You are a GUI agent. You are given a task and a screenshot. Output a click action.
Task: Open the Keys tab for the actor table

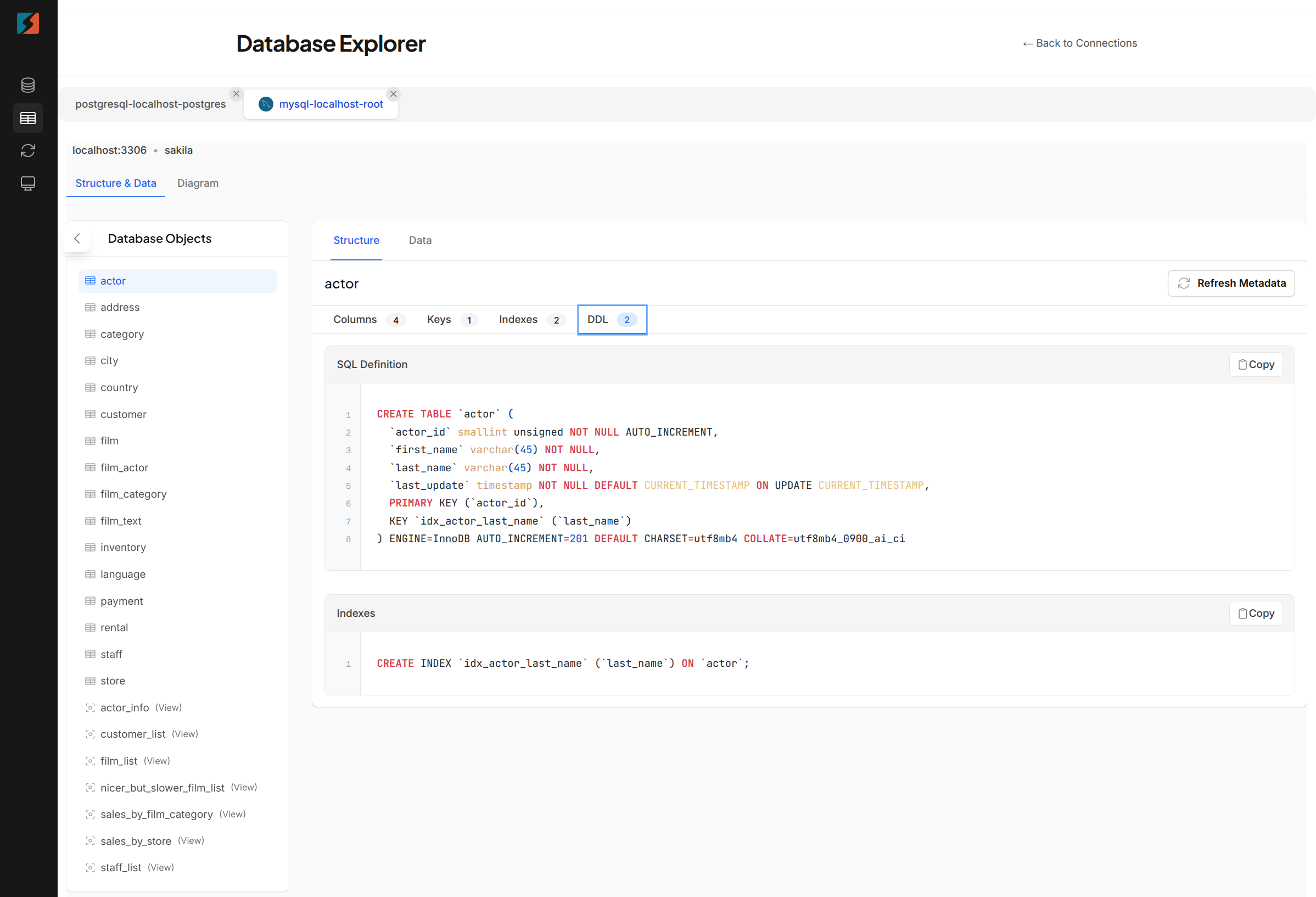439,319
